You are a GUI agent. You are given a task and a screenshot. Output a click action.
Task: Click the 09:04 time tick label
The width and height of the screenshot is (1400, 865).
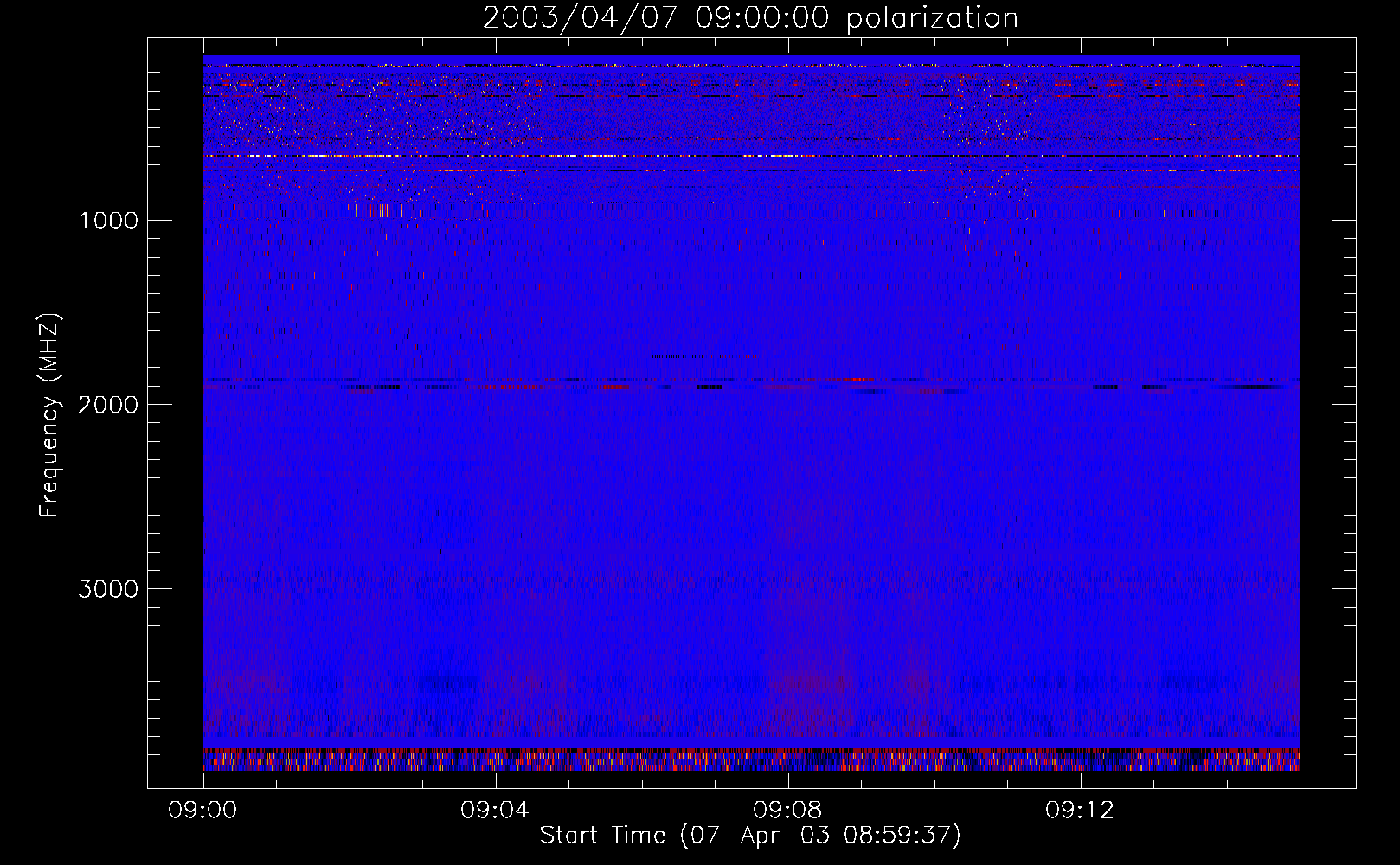pos(495,811)
